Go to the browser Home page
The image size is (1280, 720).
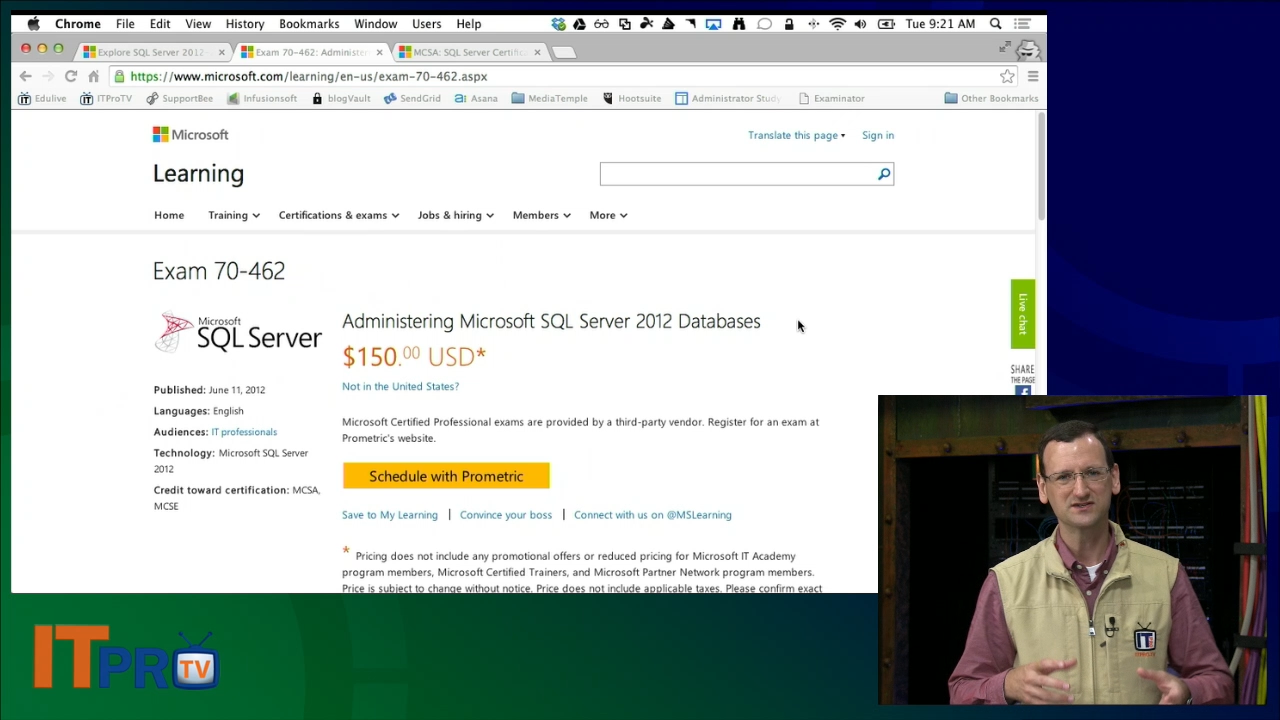coord(93,76)
